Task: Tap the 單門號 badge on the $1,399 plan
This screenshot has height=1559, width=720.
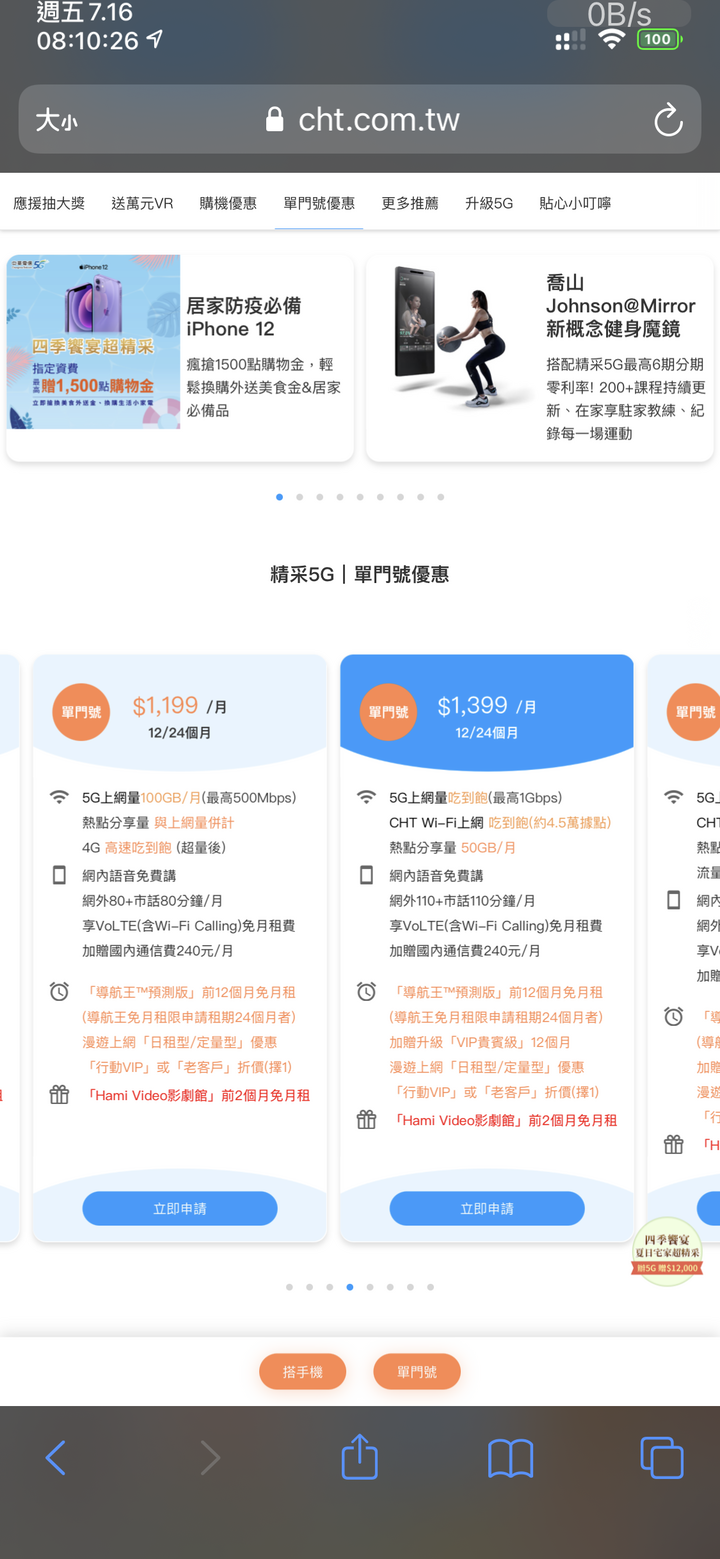Action: 388,712
